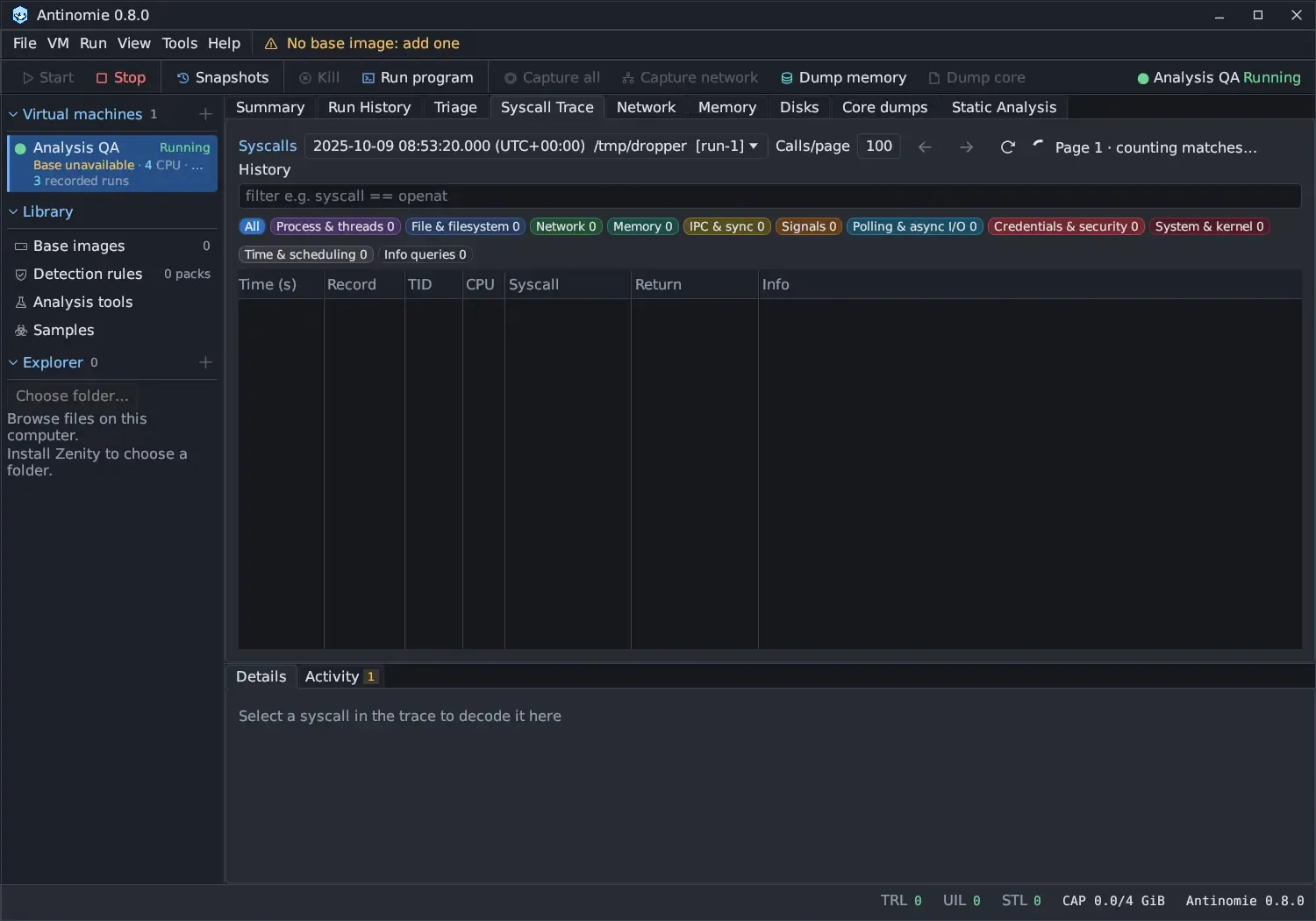1316x921 pixels.
Task: Open Base images in Library
Action: 112,246
